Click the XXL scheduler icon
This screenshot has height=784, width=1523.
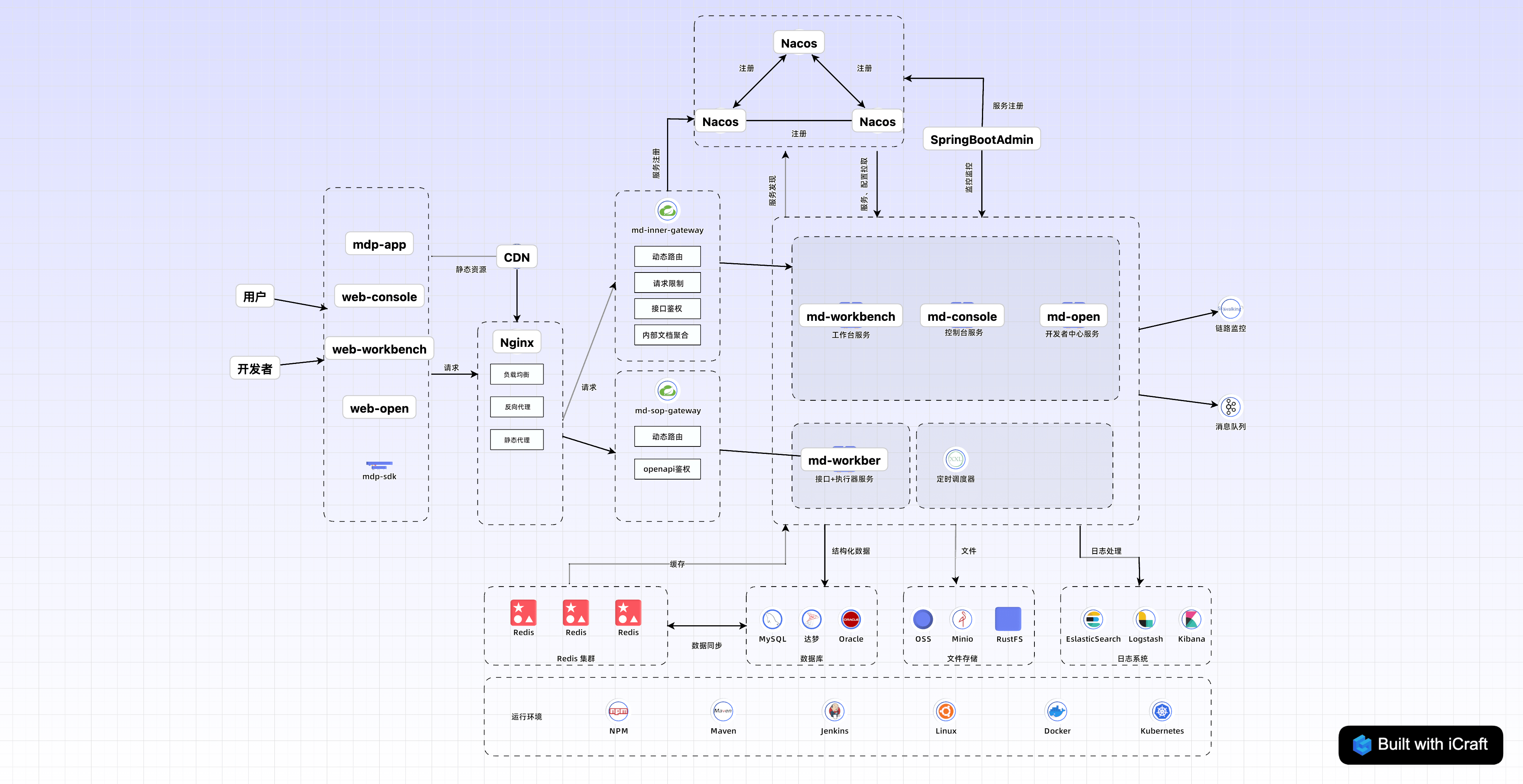(956, 459)
